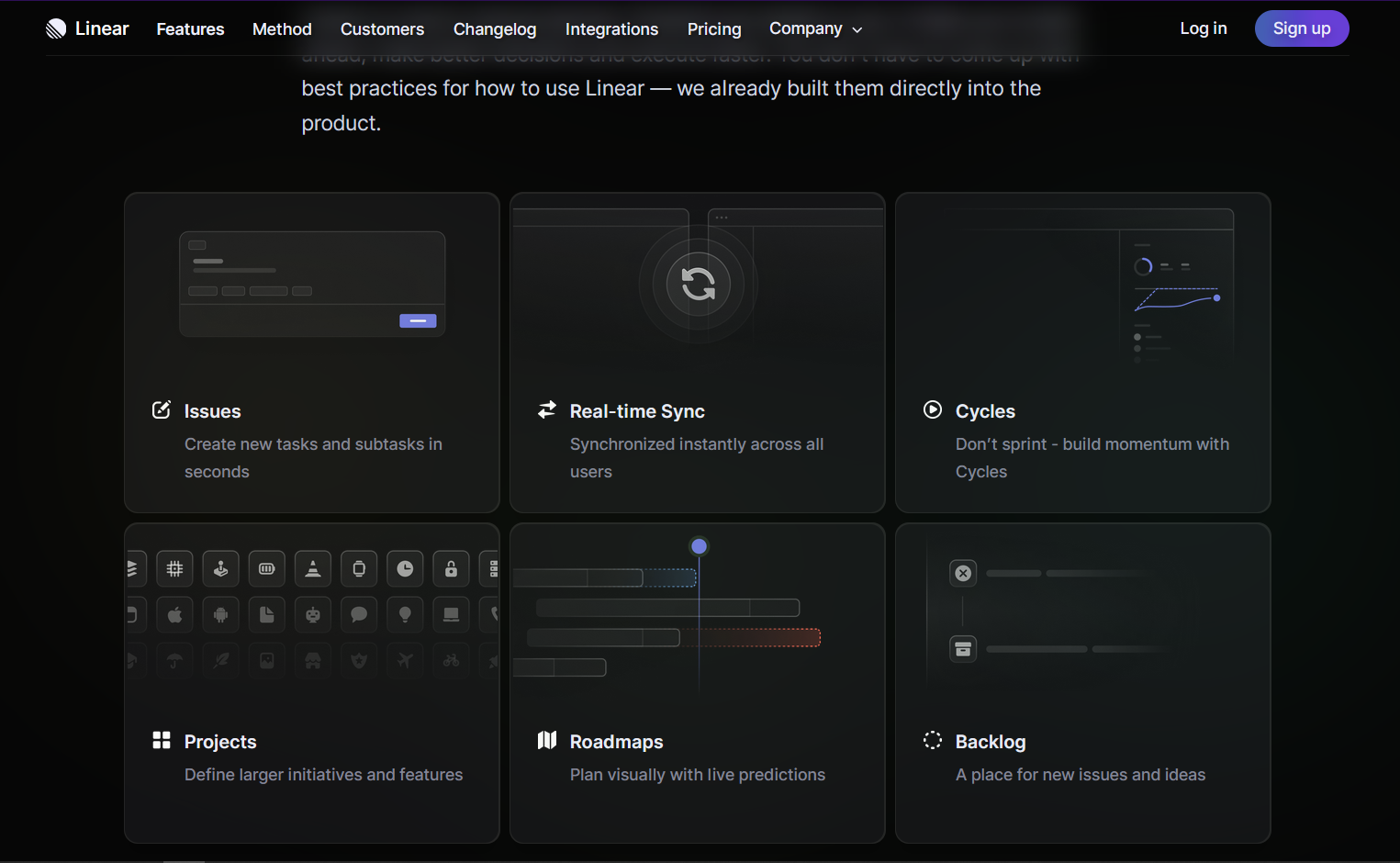Viewport: 1400px width, 863px height.
Task: Select the star shield badge project icon
Action: [359, 661]
